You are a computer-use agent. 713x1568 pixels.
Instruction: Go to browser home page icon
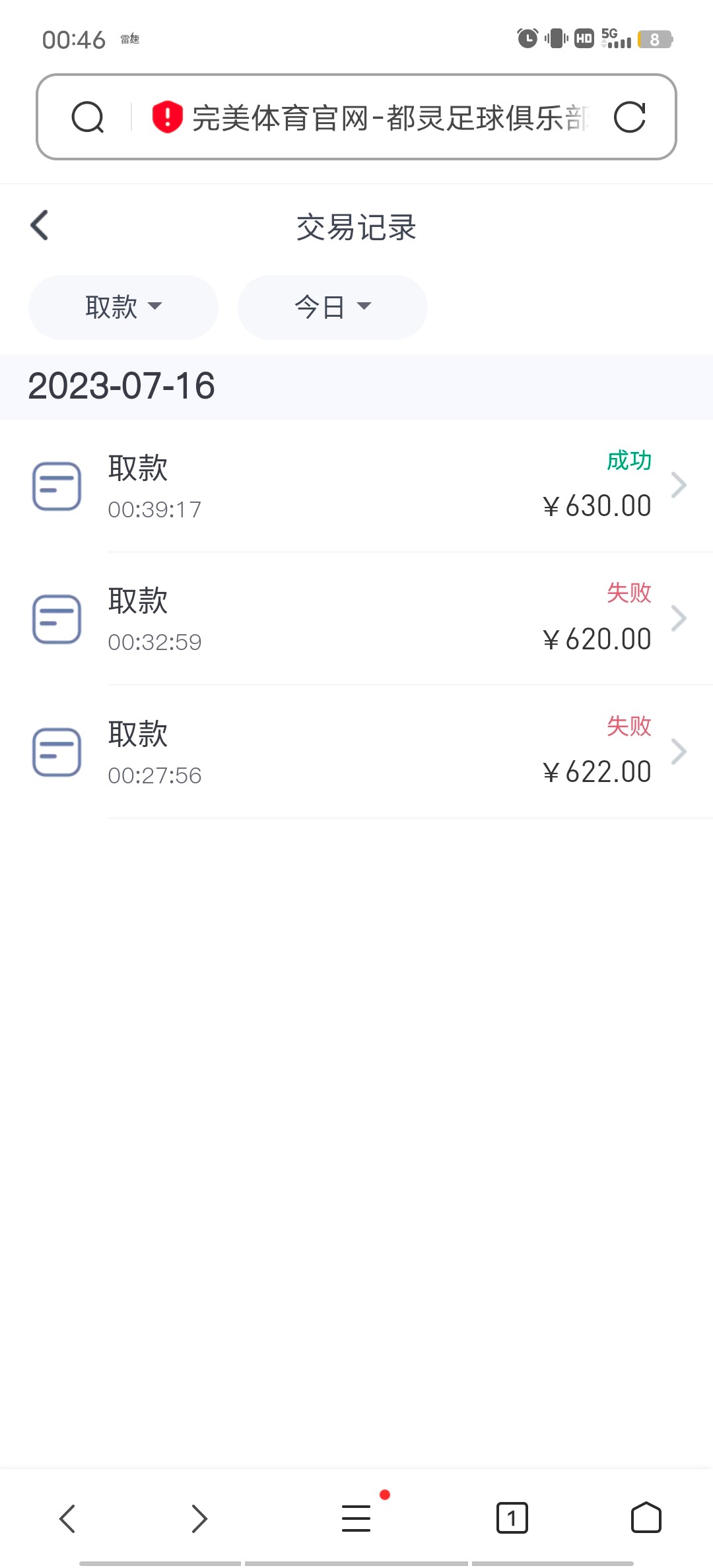(x=646, y=1518)
